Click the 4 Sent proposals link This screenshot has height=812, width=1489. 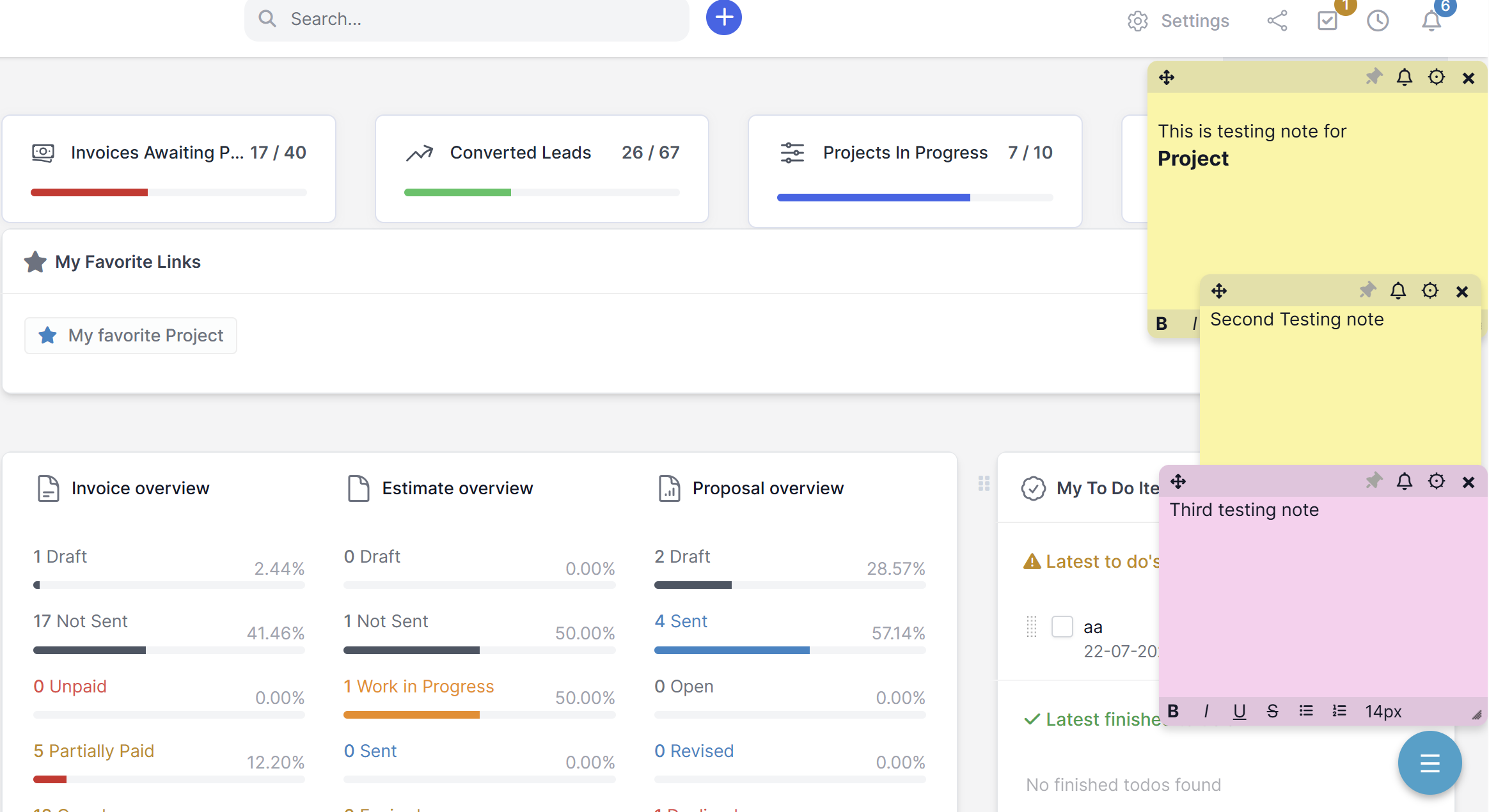681,621
